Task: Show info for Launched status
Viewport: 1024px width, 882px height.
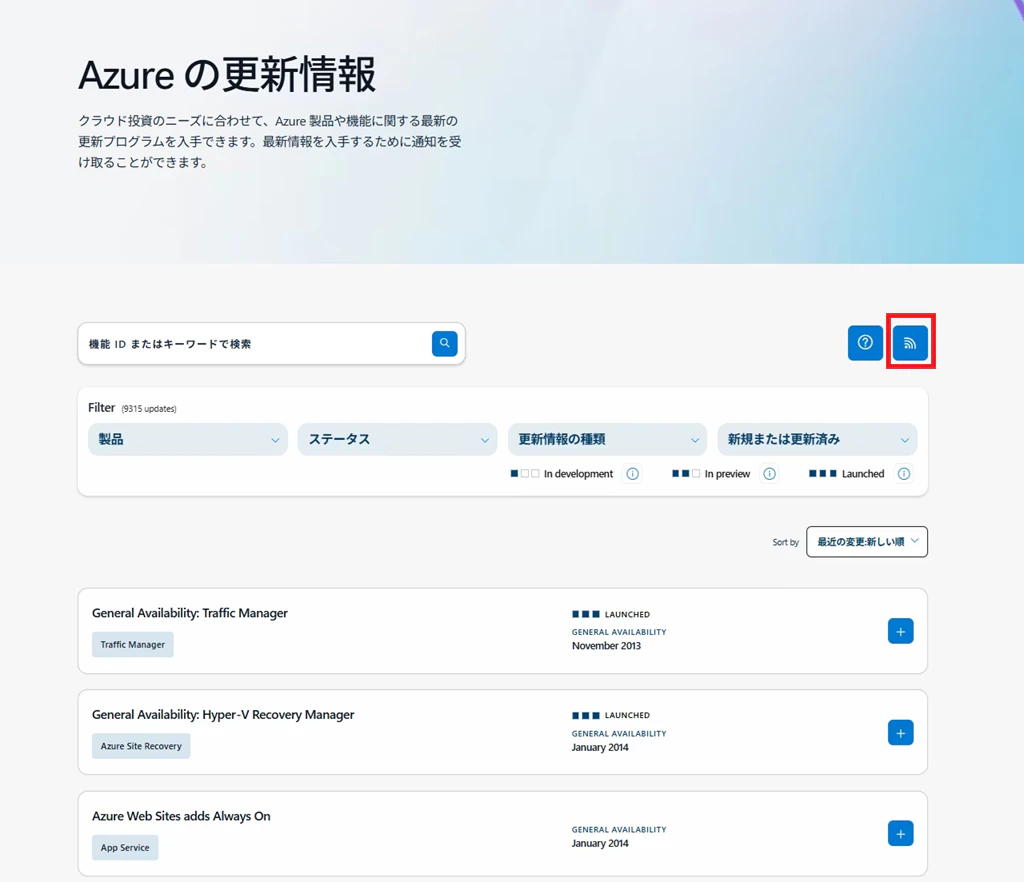Action: coord(904,474)
